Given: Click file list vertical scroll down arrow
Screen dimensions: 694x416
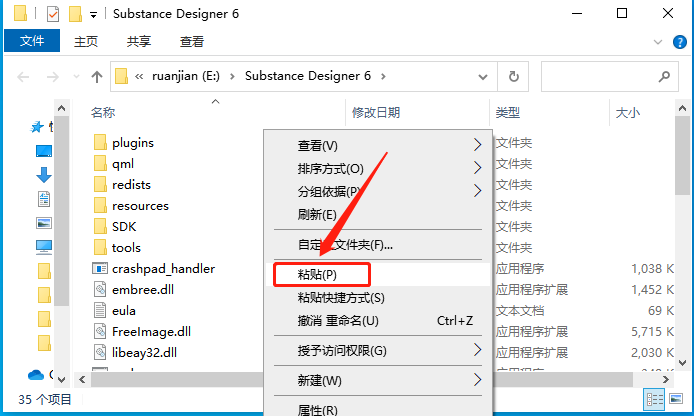Looking at the screenshot, I should (682, 363).
